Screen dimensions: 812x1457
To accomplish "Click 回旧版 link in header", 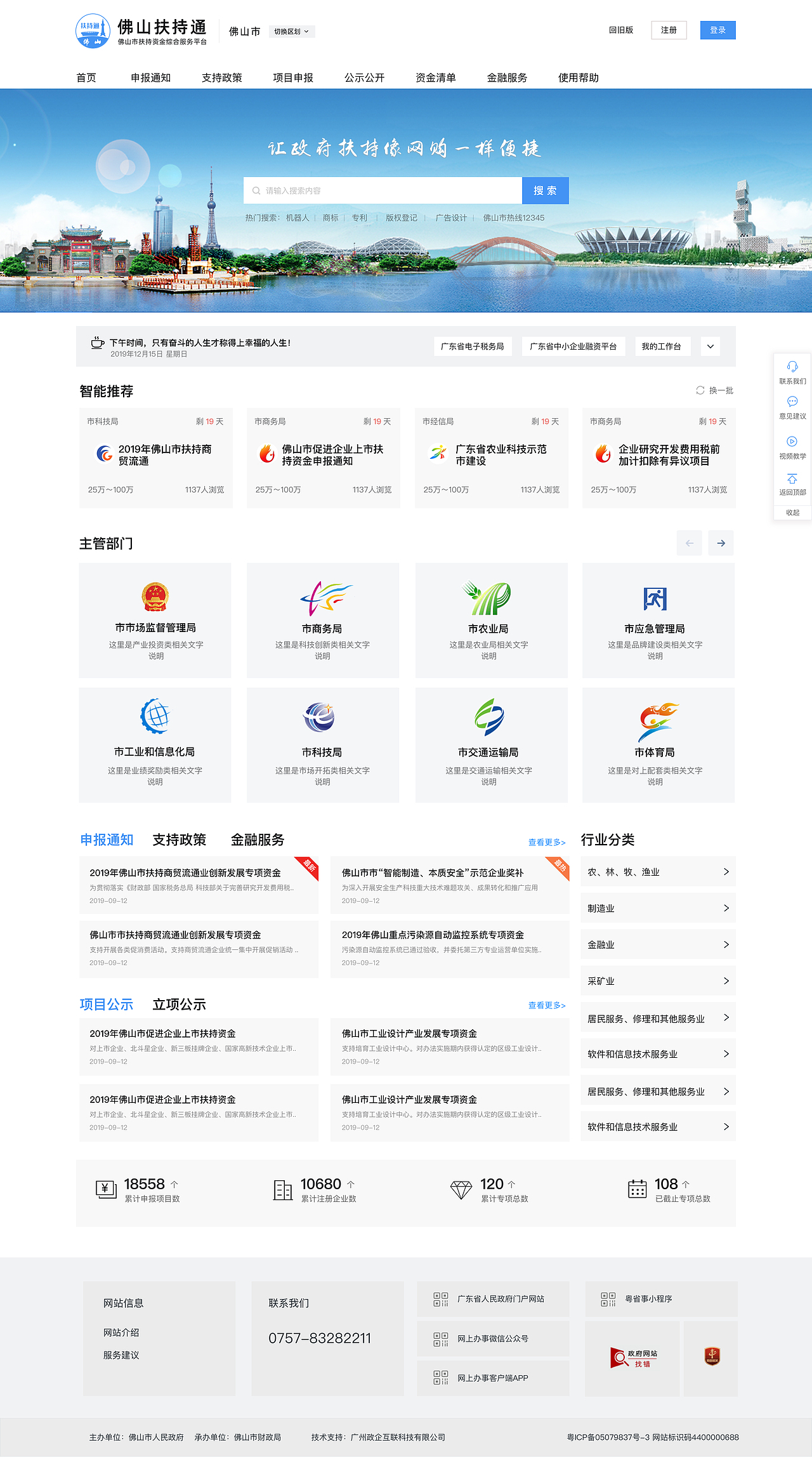I will pos(621,30).
